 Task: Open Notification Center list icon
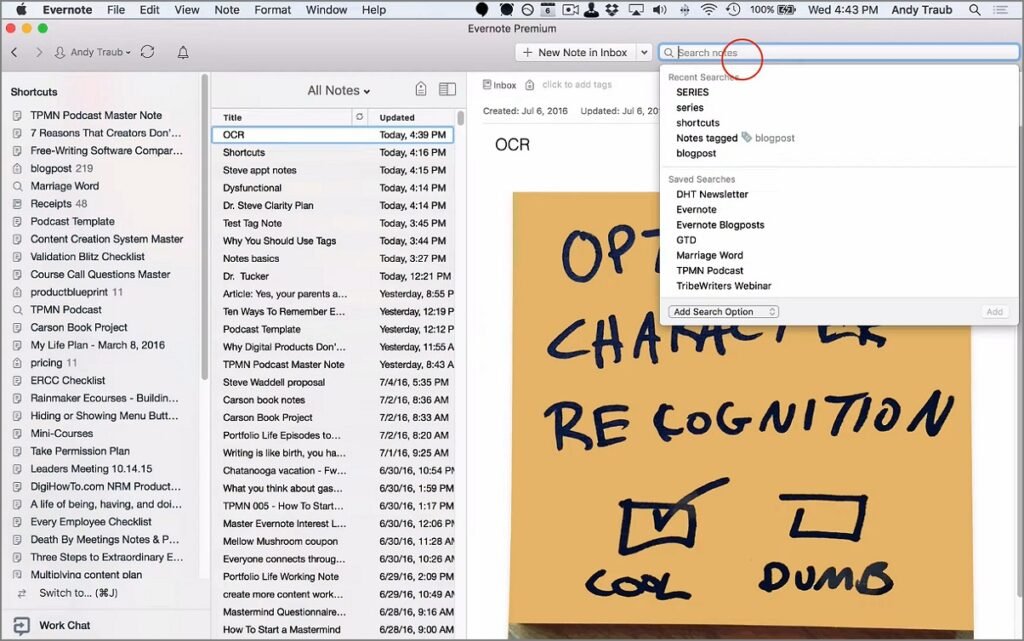tap(1000, 10)
